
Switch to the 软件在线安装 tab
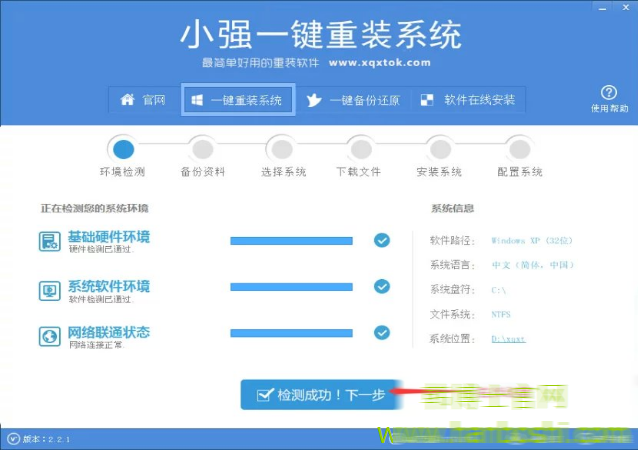point(469,100)
